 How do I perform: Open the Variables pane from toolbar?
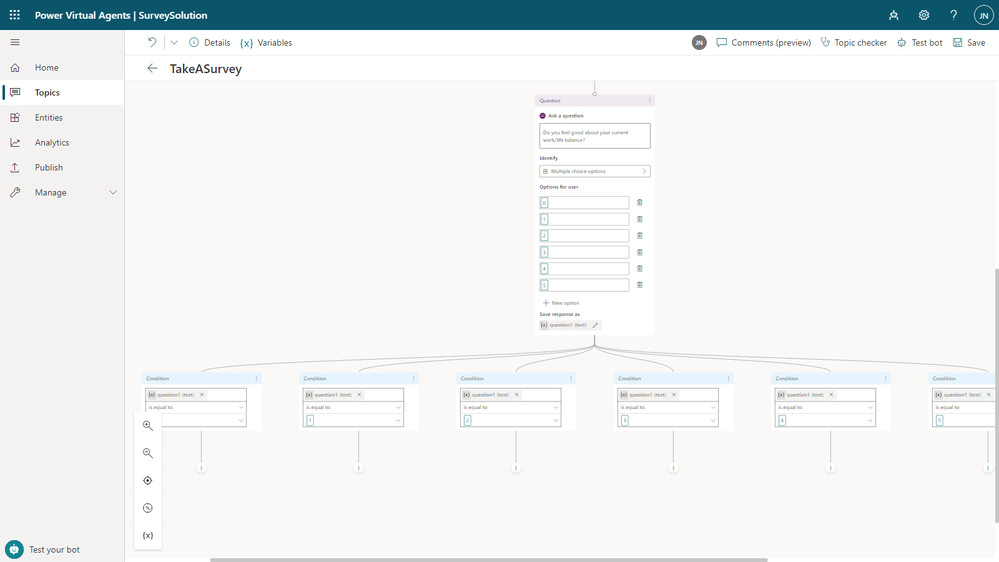[266, 43]
